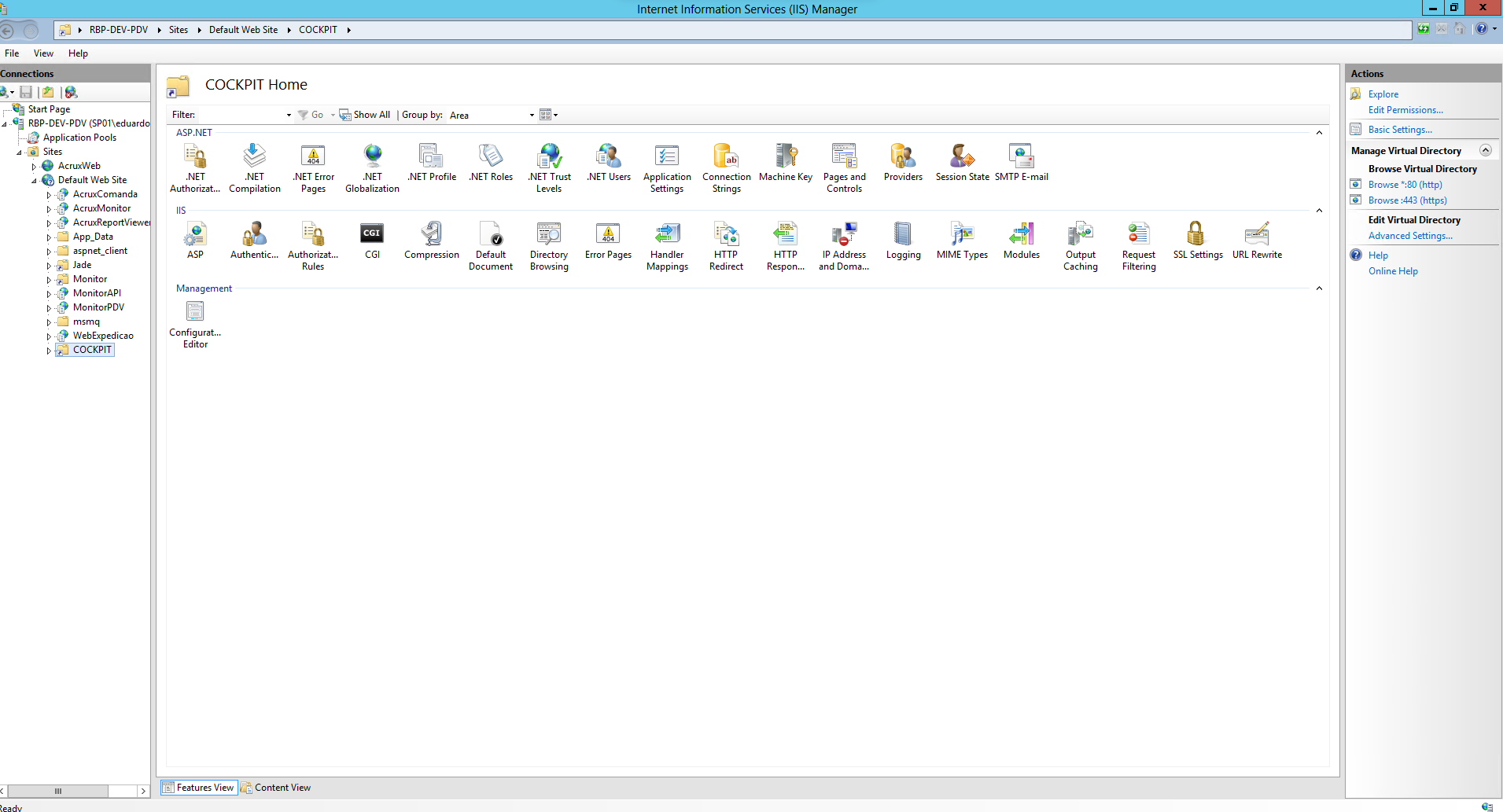
Task: Browse *:80 (http) link
Action: click(x=1405, y=185)
